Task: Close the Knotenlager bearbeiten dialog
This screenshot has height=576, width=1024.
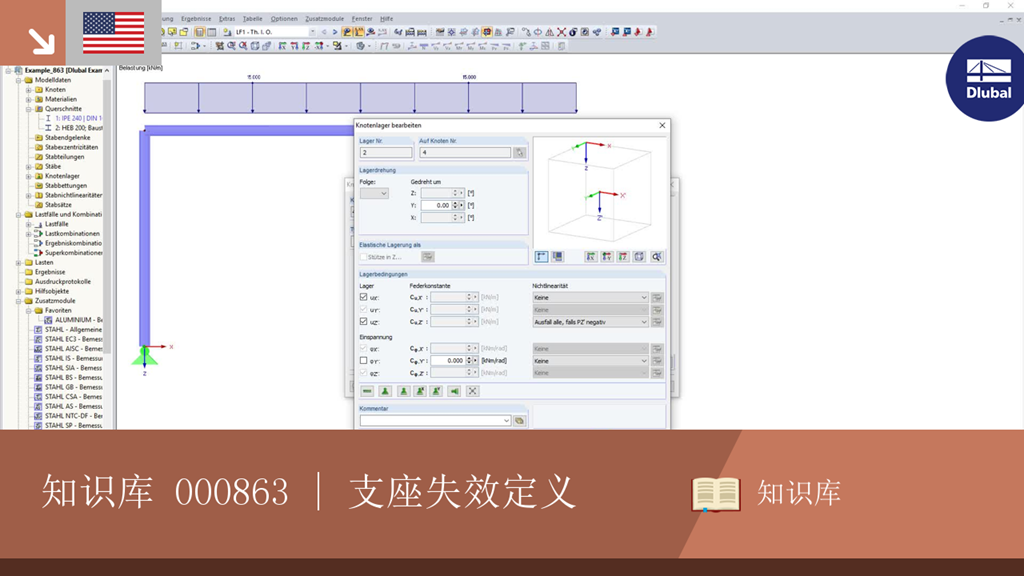Action: point(662,125)
